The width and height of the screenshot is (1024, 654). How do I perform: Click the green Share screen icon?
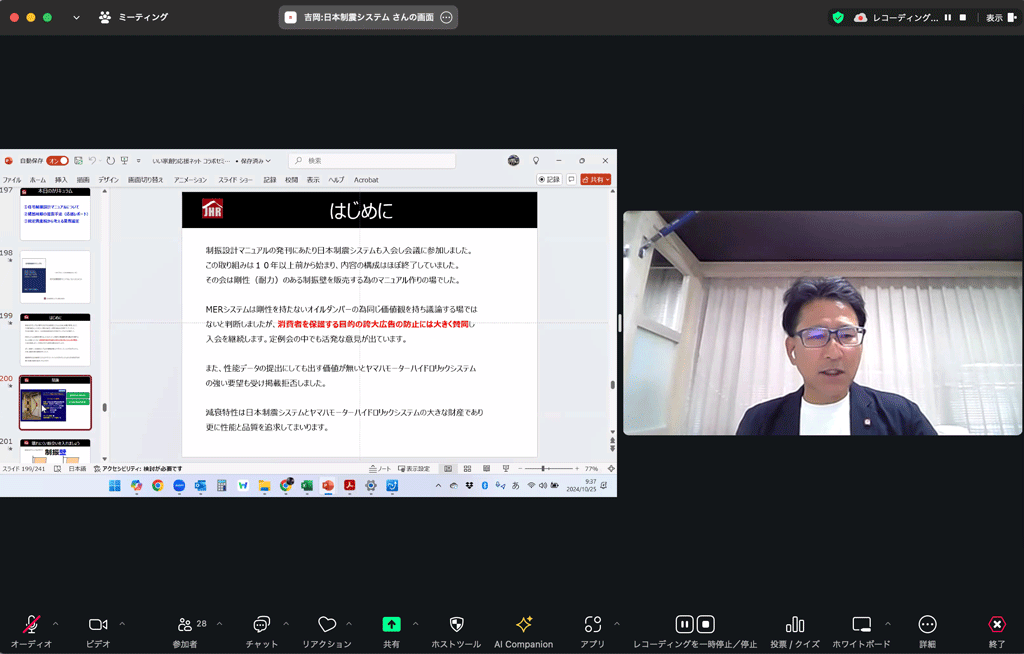coord(391,625)
